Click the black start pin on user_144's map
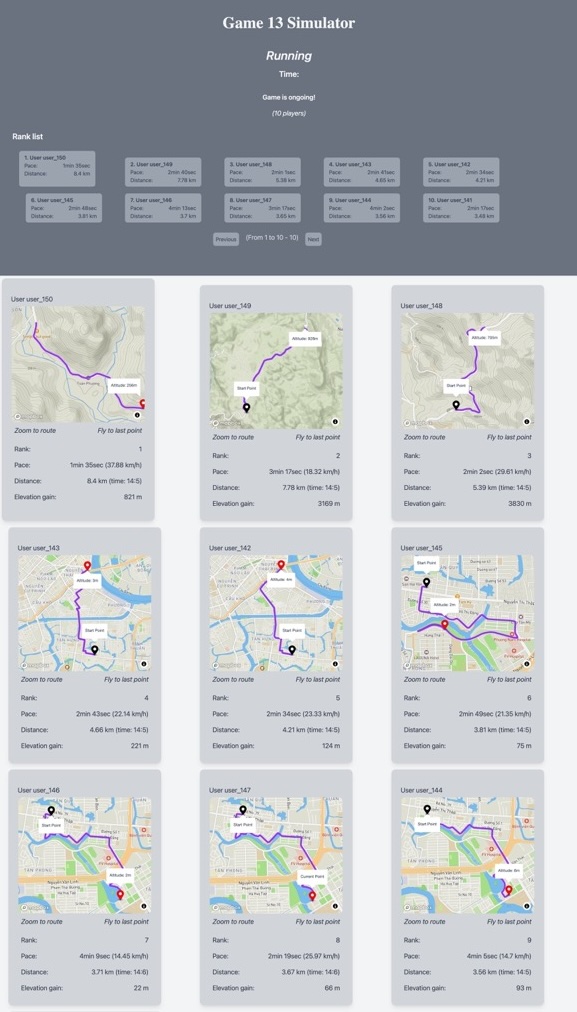This screenshot has width=577, height=1012. click(x=427, y=809)
